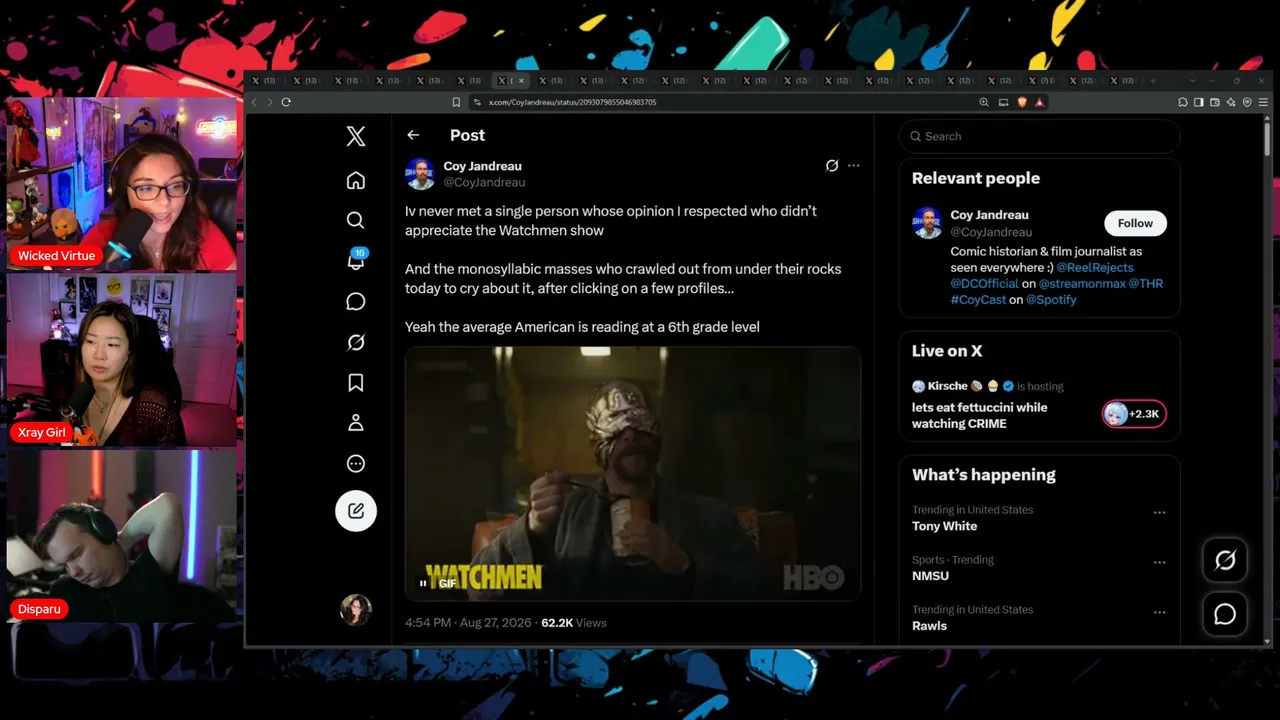Click the 62.2K Views count
Viewport: 1280px width, 720px height.
pyautogui.click(x=574, y=623)
